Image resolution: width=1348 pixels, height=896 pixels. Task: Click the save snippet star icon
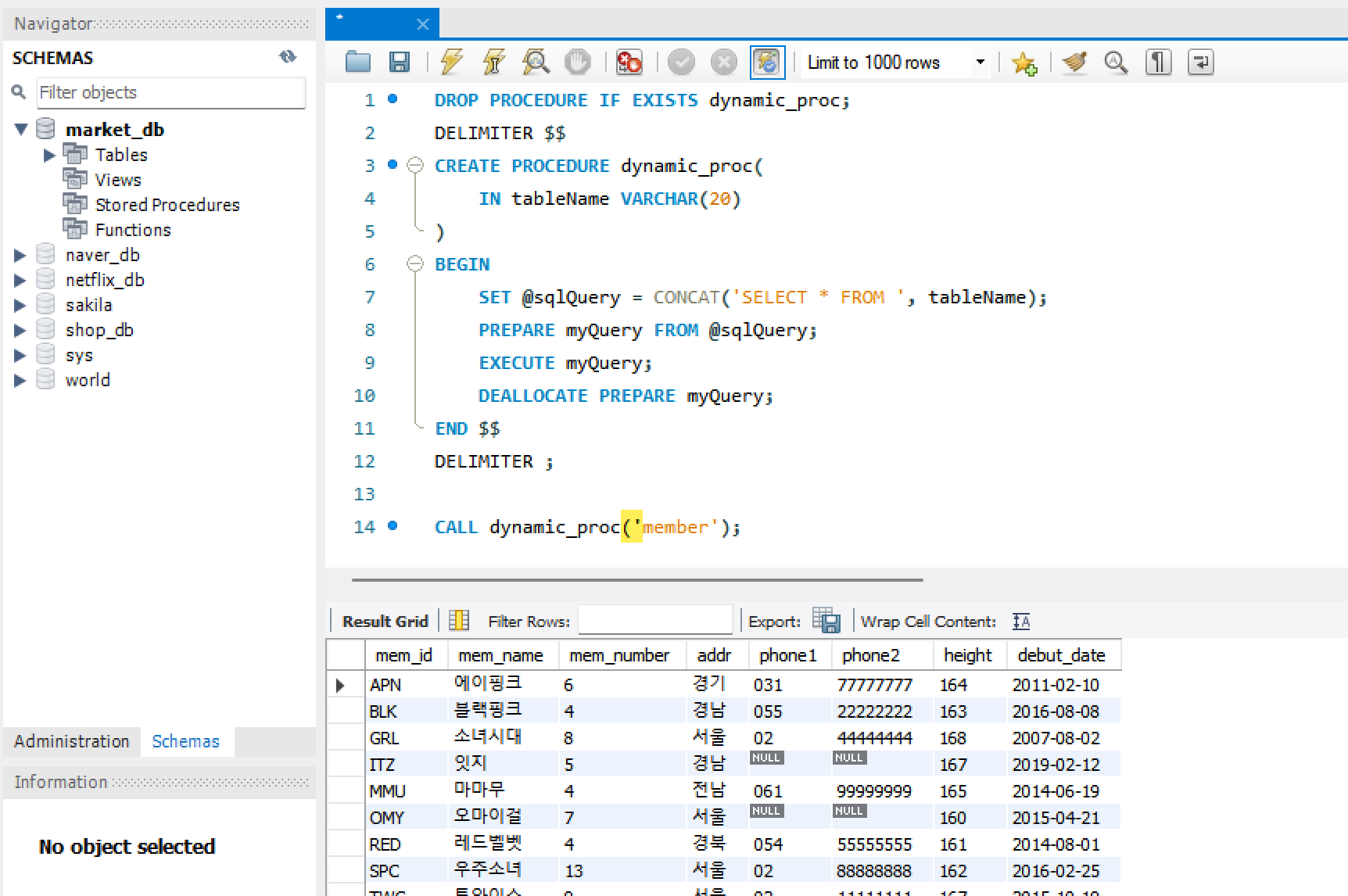[1024, 63]
